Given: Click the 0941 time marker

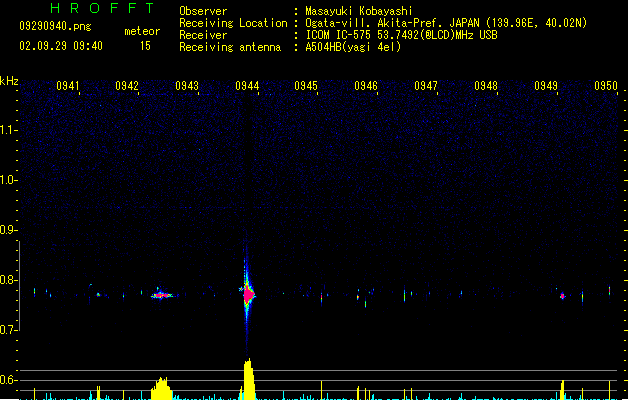Looking at the screenshot, I should [x=68, y=86].
